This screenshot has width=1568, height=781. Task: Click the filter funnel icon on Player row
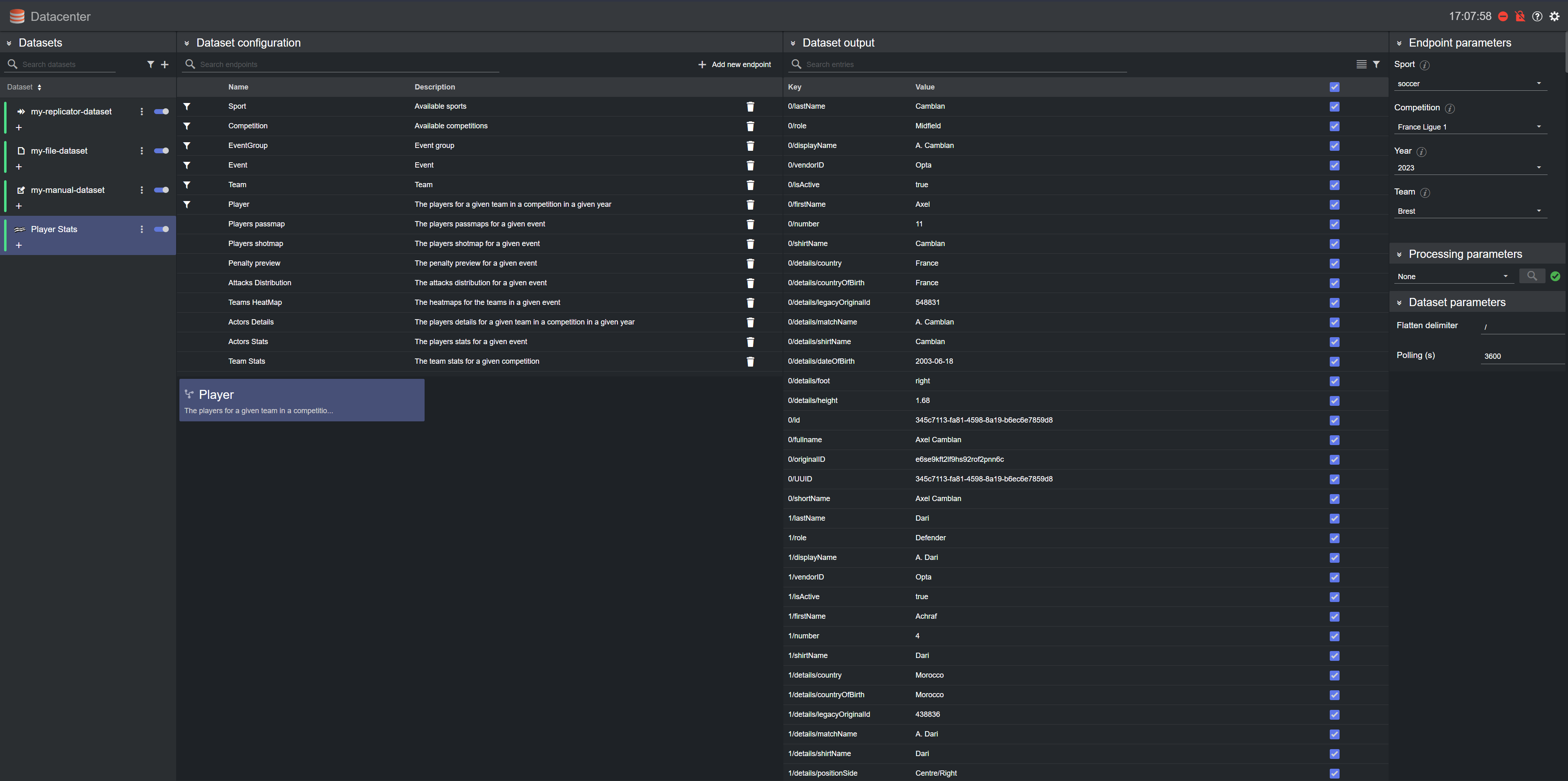[x=187, y=204]
